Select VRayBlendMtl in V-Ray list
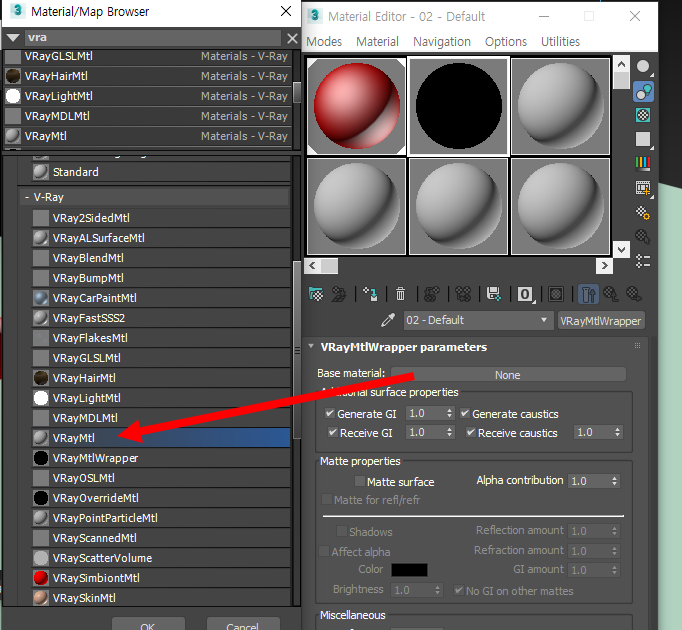The width and height of the screenshot is (682, 630). click(161, 258)
